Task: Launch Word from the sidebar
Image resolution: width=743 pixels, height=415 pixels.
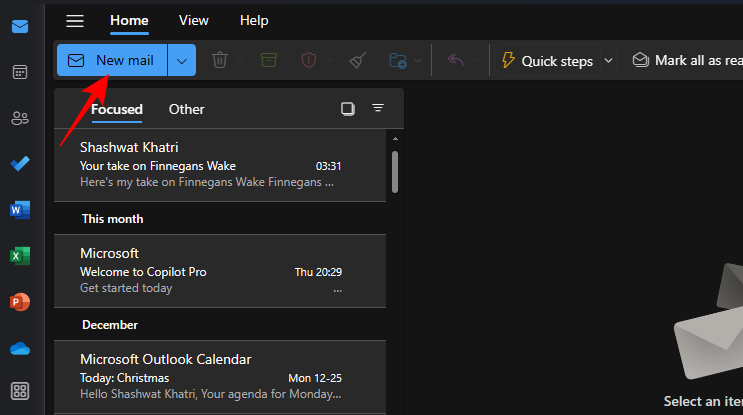Action: [x=20, y=209]
